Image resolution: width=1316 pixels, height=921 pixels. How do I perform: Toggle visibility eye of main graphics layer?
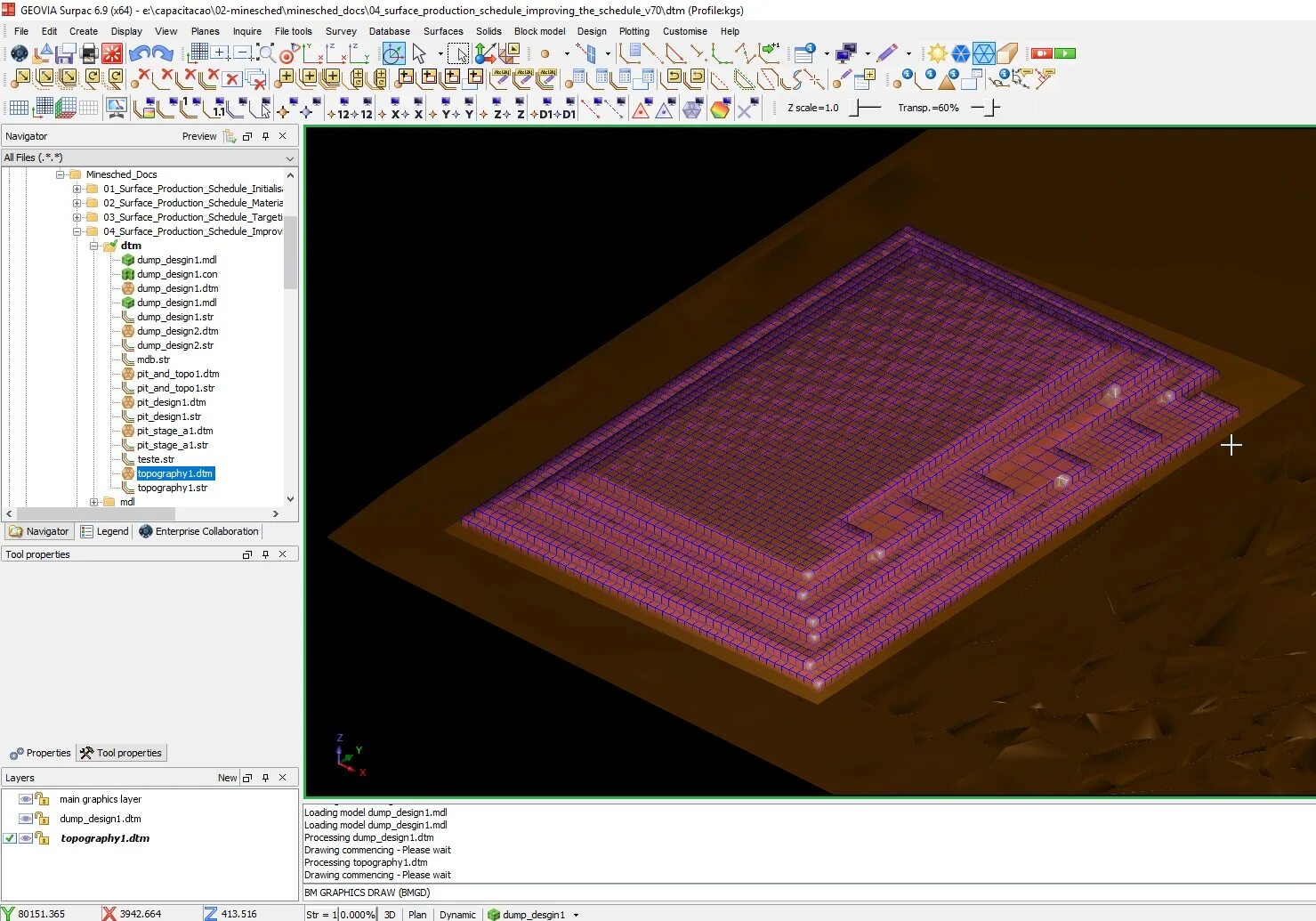pos(26,799)
